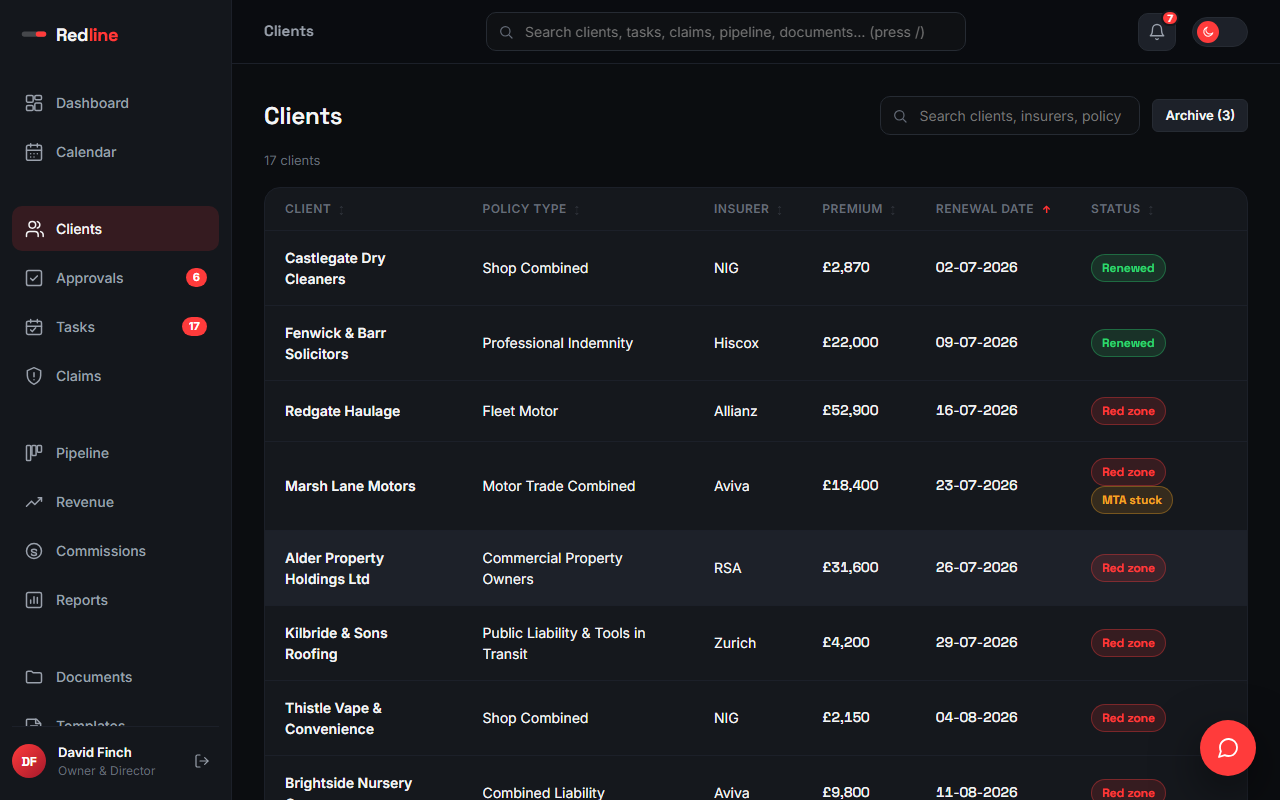The width and height of the screenshot is (1280, 800).
Task: Sort by Client column
Action: [x=314, y=209]
